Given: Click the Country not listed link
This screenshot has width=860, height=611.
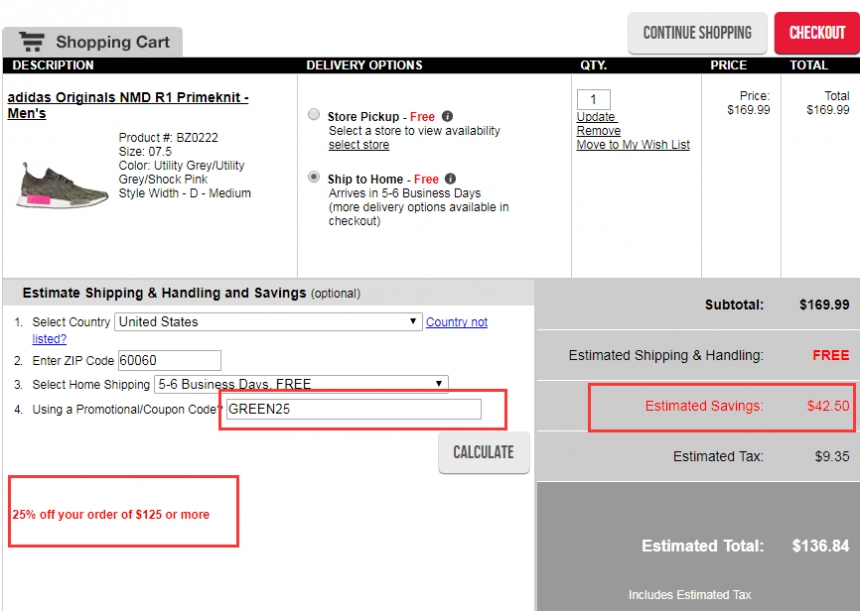Looking at the screenshot, I should click(457, 322).
